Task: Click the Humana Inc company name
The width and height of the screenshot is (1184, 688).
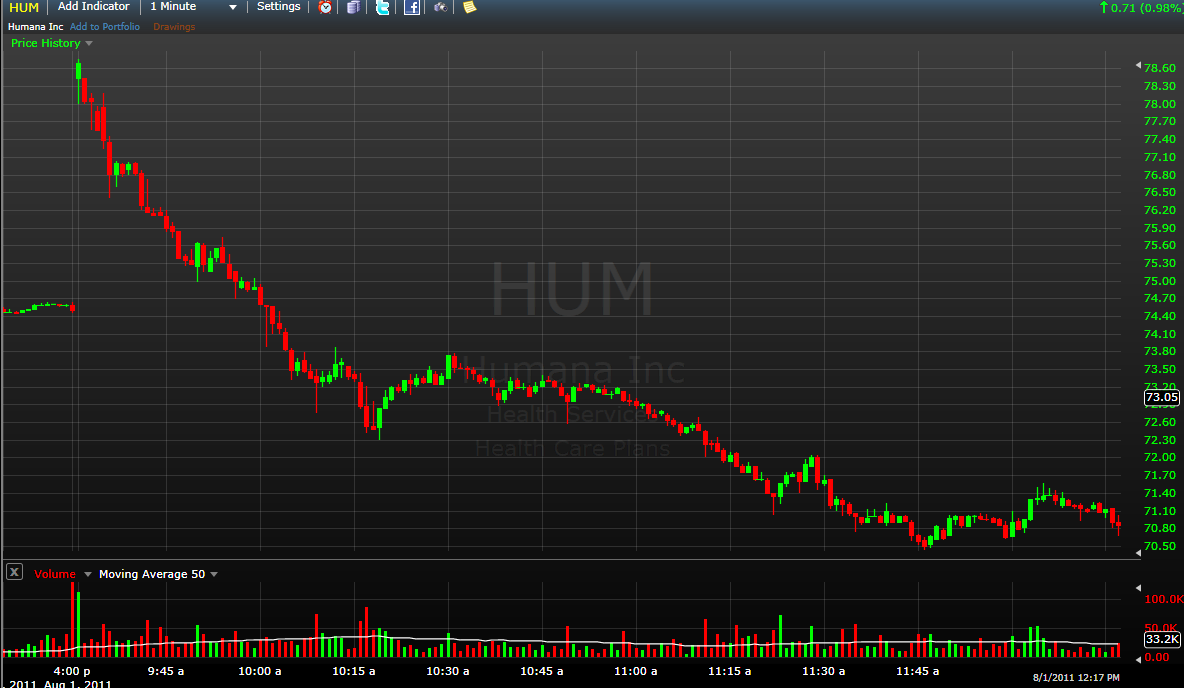Action: (35, 26)
